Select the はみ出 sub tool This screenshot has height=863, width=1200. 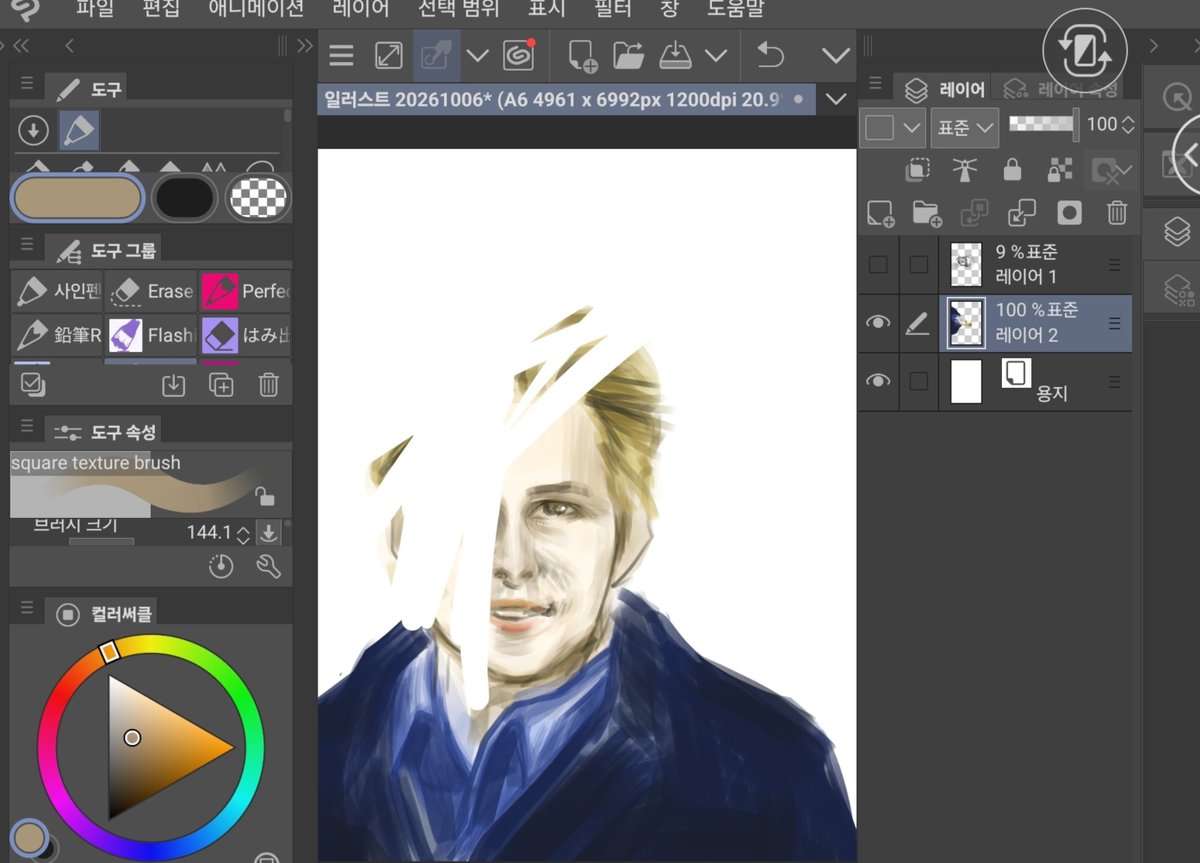point(245,336)
